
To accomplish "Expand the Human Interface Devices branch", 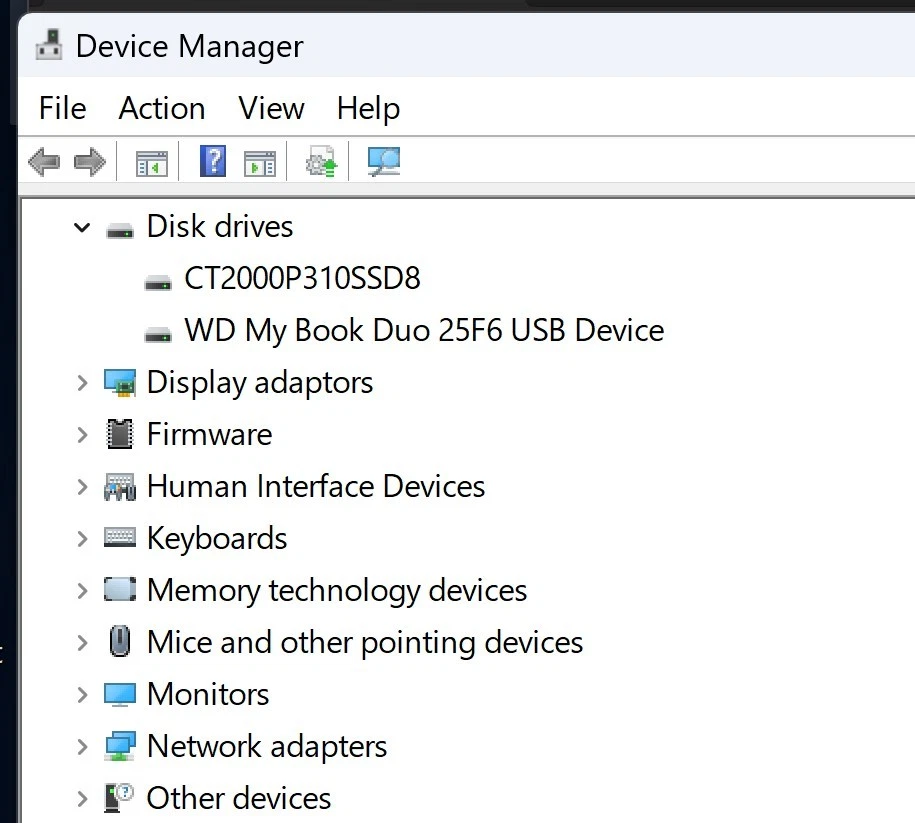I will (x=81, y=486).
